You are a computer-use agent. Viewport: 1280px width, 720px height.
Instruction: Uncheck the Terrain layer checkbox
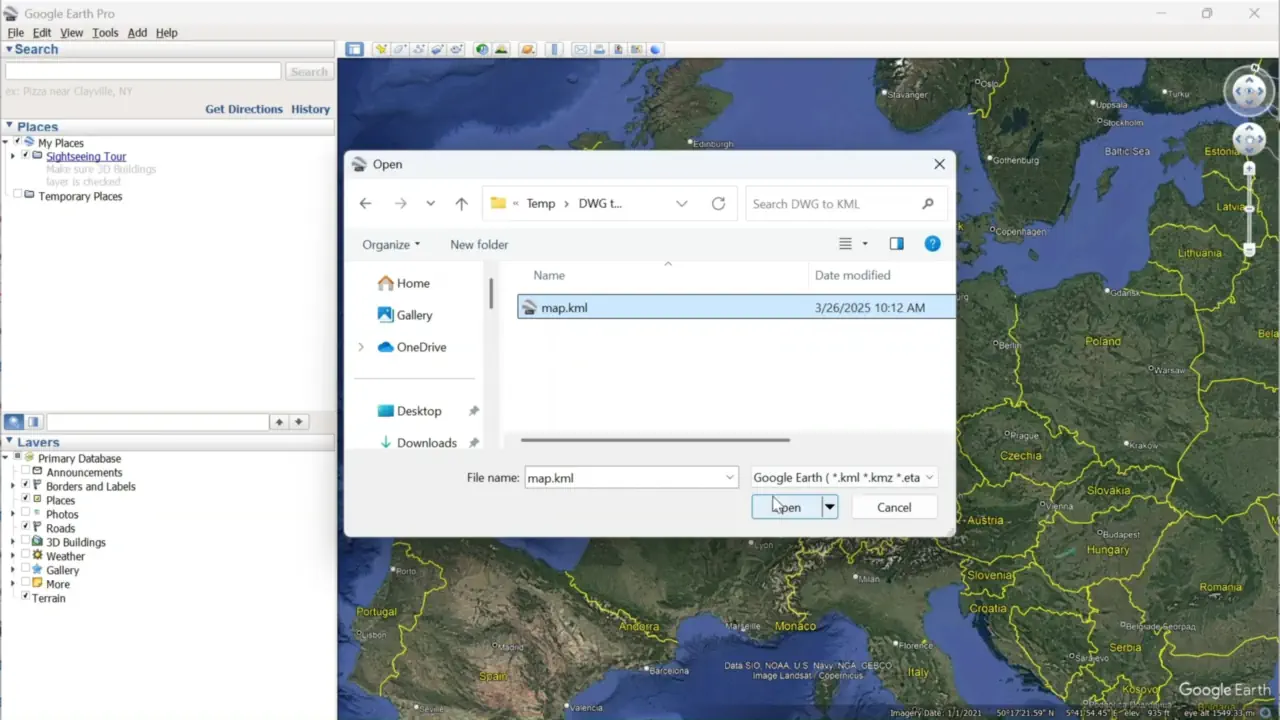coord(25,598)
